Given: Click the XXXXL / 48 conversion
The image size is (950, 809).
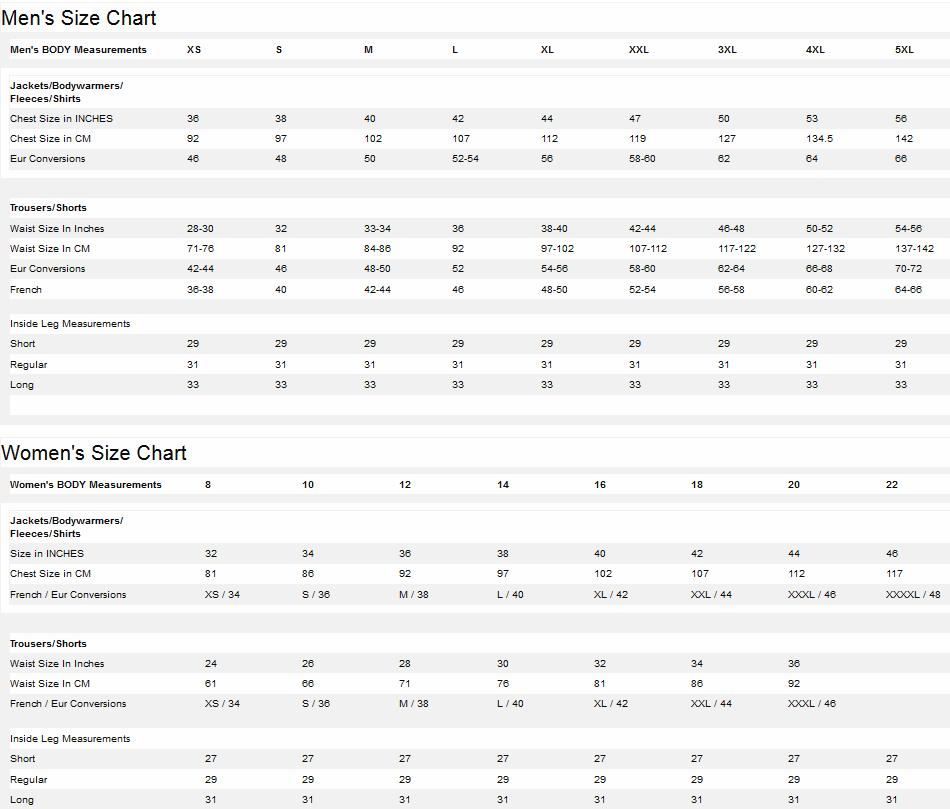Looking at the screenshot, I should coord(913,595).
